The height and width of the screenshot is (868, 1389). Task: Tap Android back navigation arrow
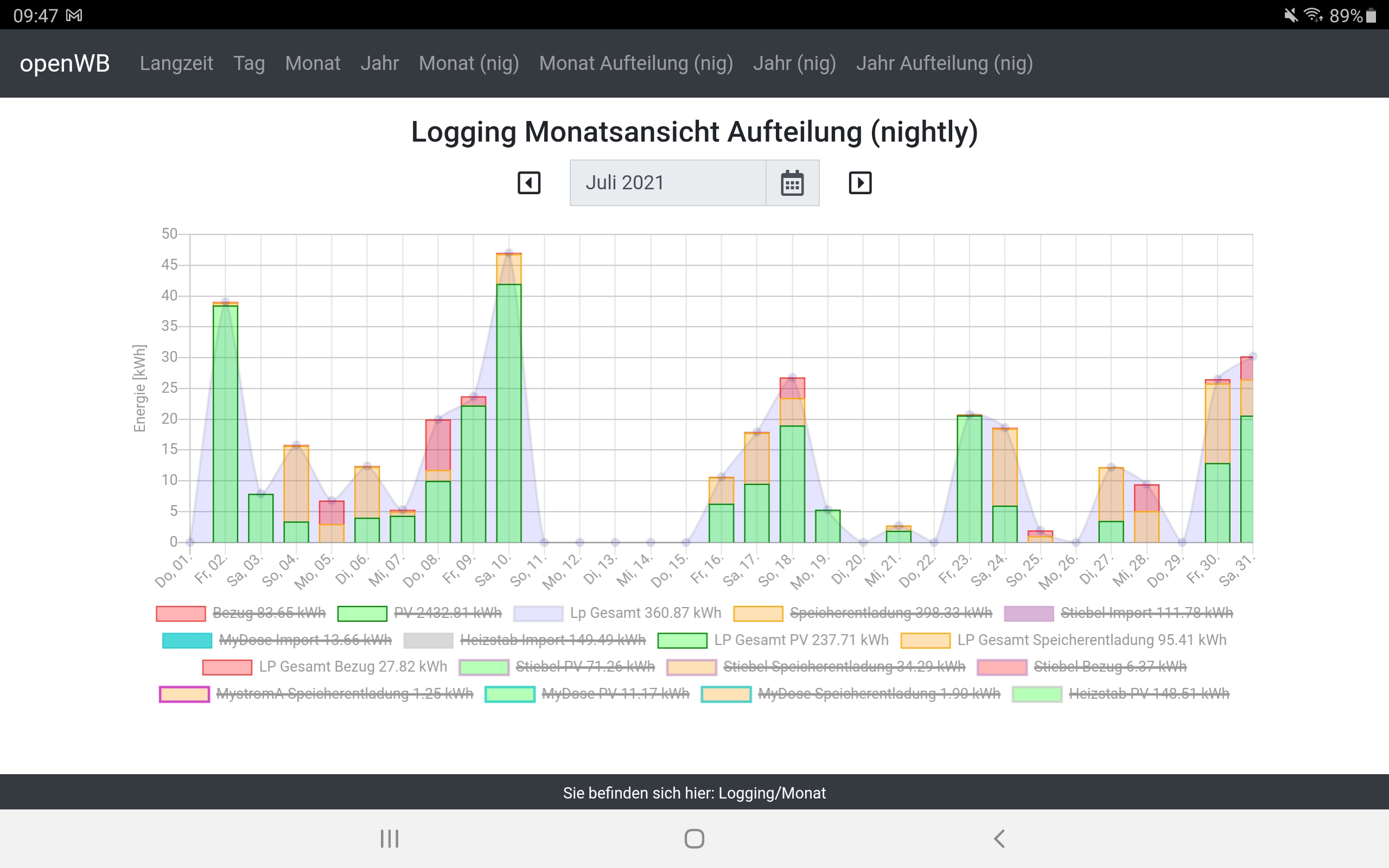pos(999,838)
